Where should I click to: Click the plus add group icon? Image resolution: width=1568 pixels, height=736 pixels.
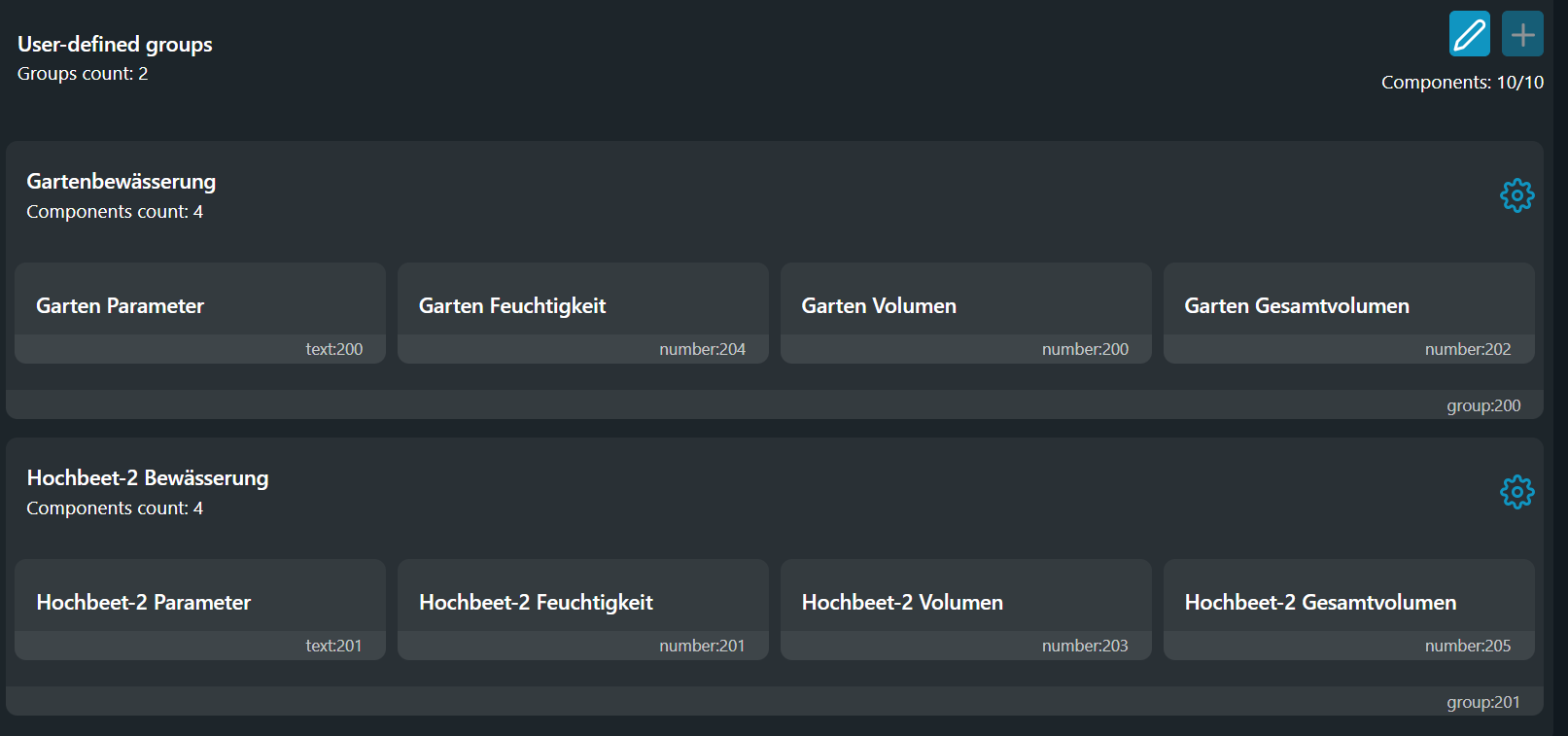[1522, 34]
